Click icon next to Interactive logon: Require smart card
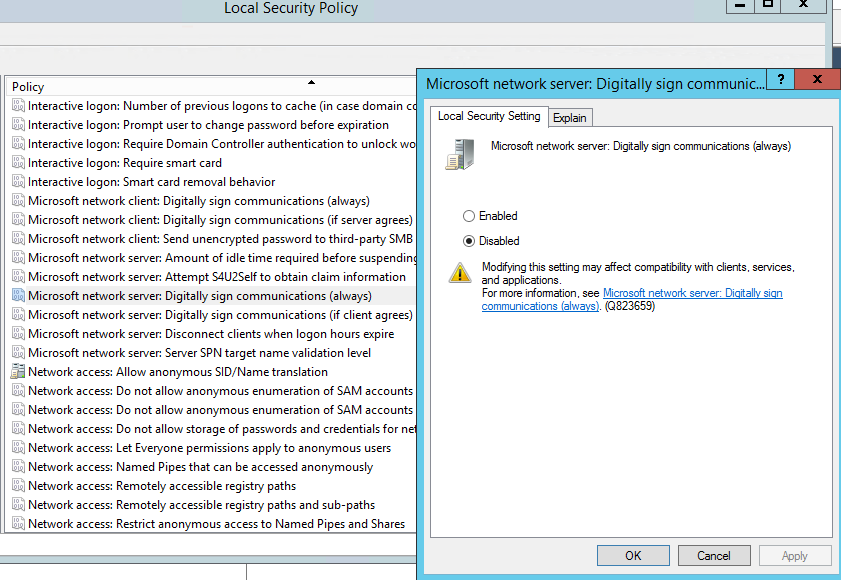Screen dimensions: 841x580 18,163
